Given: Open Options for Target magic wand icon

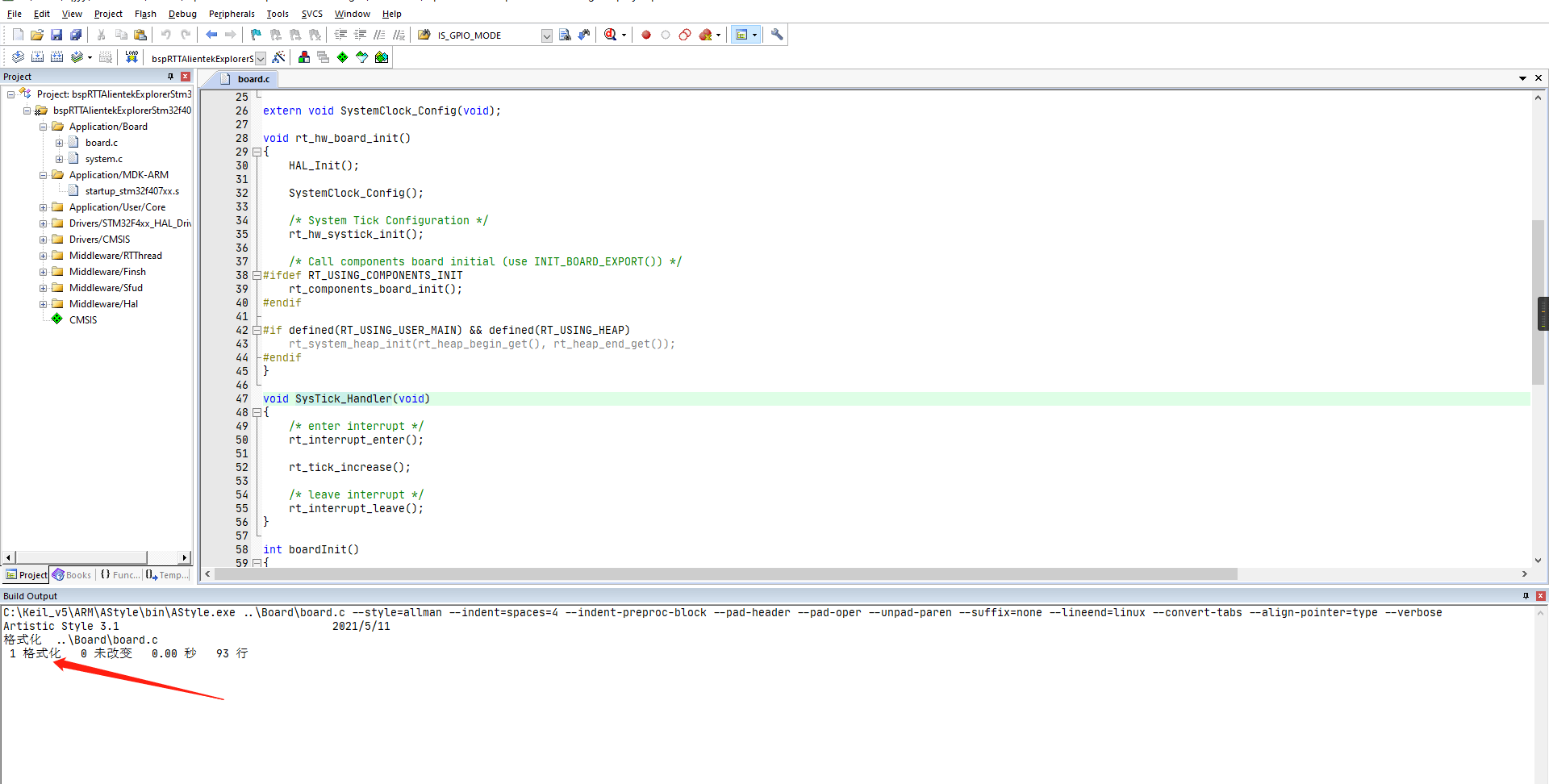Looking at the screenshot, I should [278, 57].
